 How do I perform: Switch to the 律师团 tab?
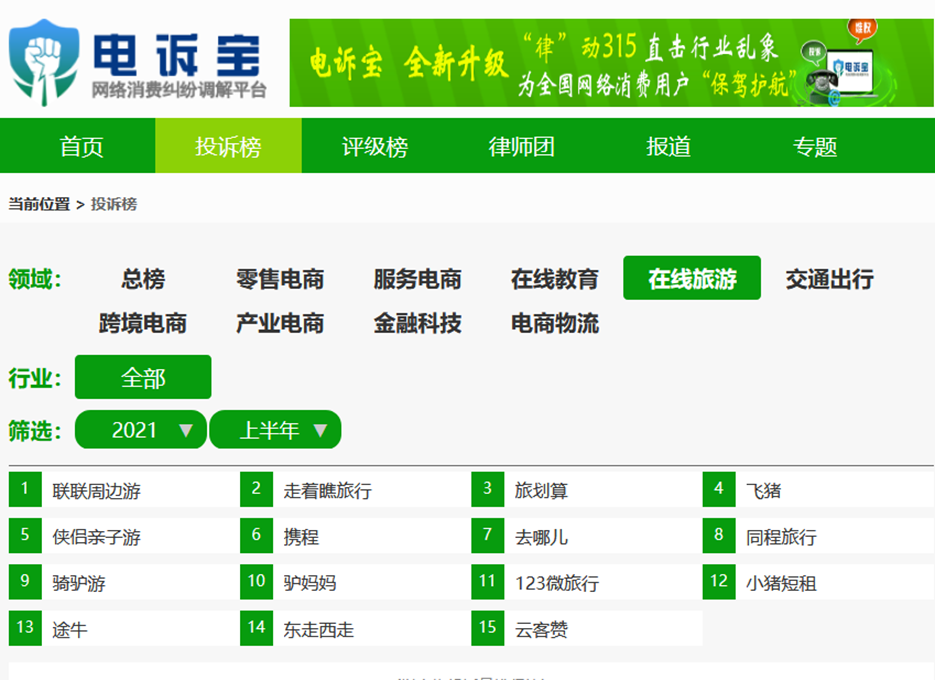521,146
